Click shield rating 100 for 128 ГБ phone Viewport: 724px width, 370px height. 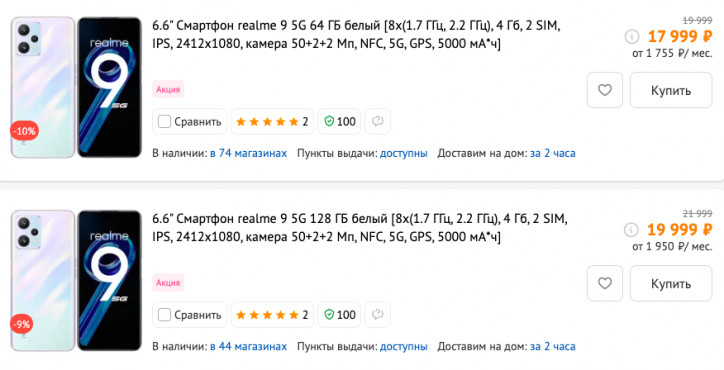pos(339,315)
